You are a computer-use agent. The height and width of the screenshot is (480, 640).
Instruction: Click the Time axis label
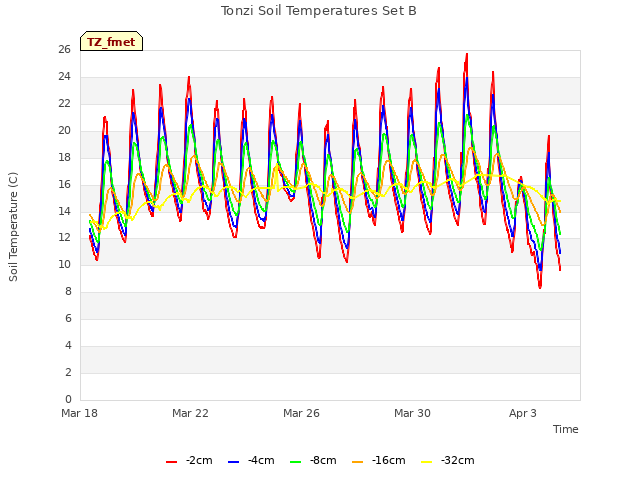pyautogui.click(x=565, y=429)
